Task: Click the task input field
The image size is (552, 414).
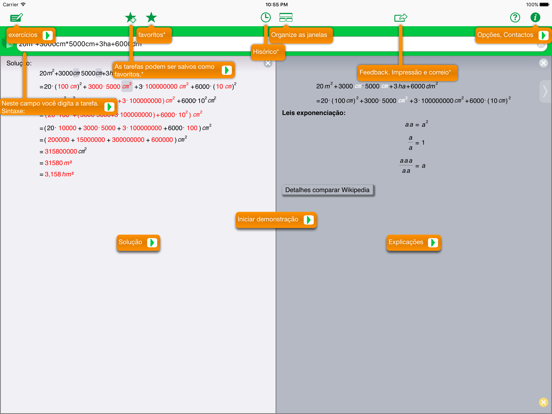Action: click(x=282, y=45)
